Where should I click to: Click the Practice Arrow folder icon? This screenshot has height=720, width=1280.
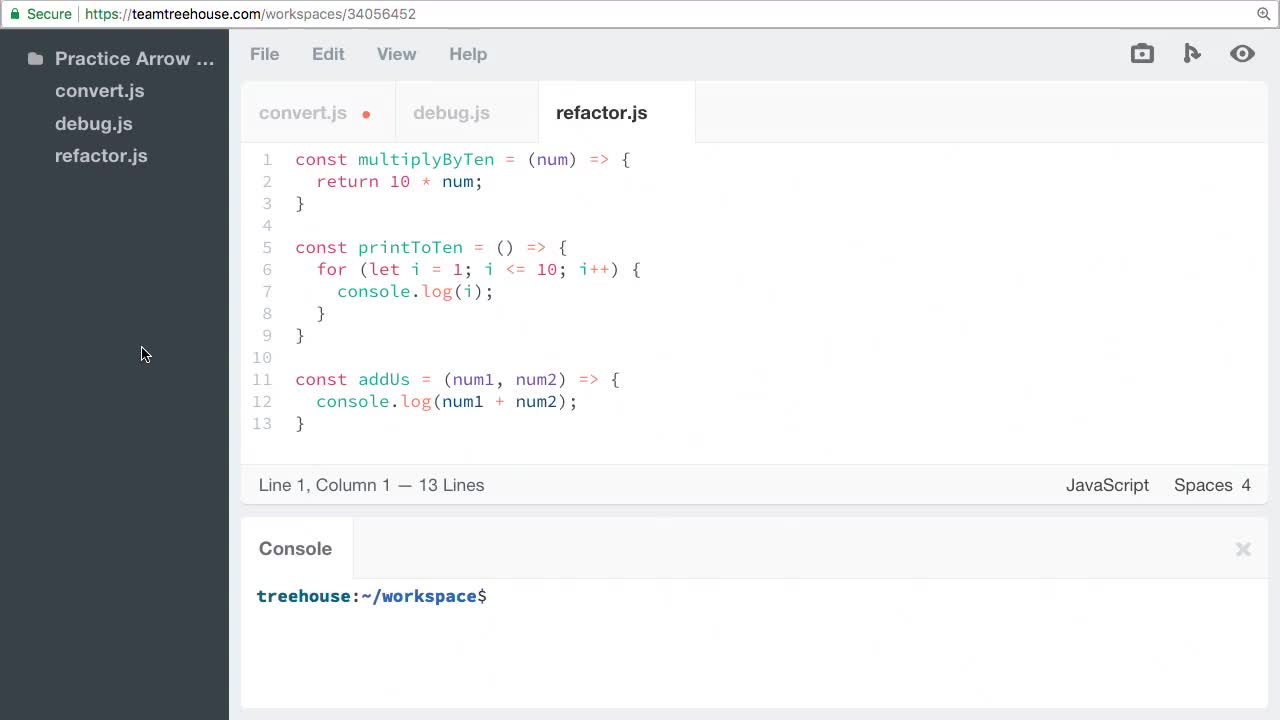click(x=35, y=59)
